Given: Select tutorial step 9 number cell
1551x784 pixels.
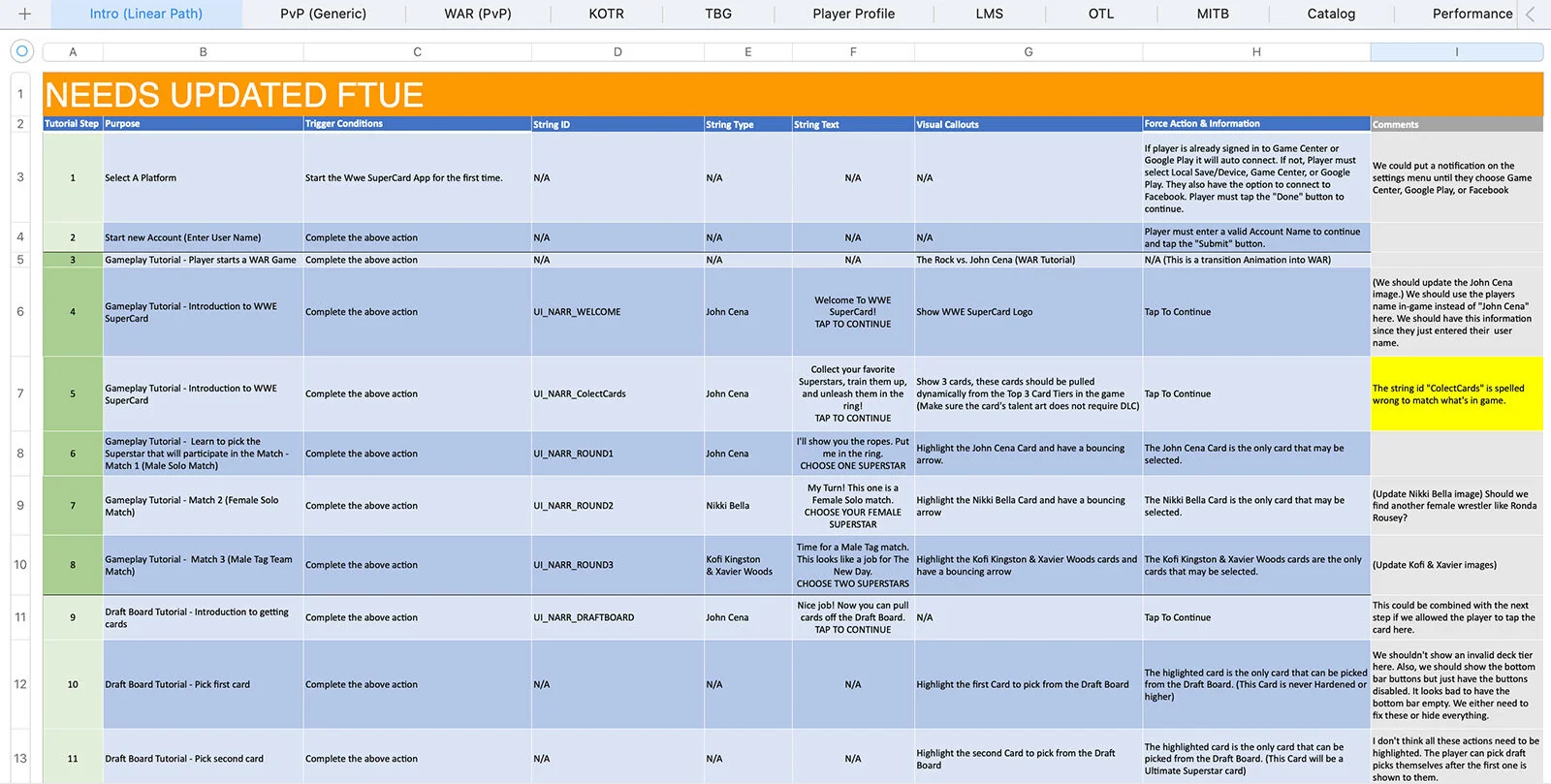Looking at the screenshot, I should (73, 617).
